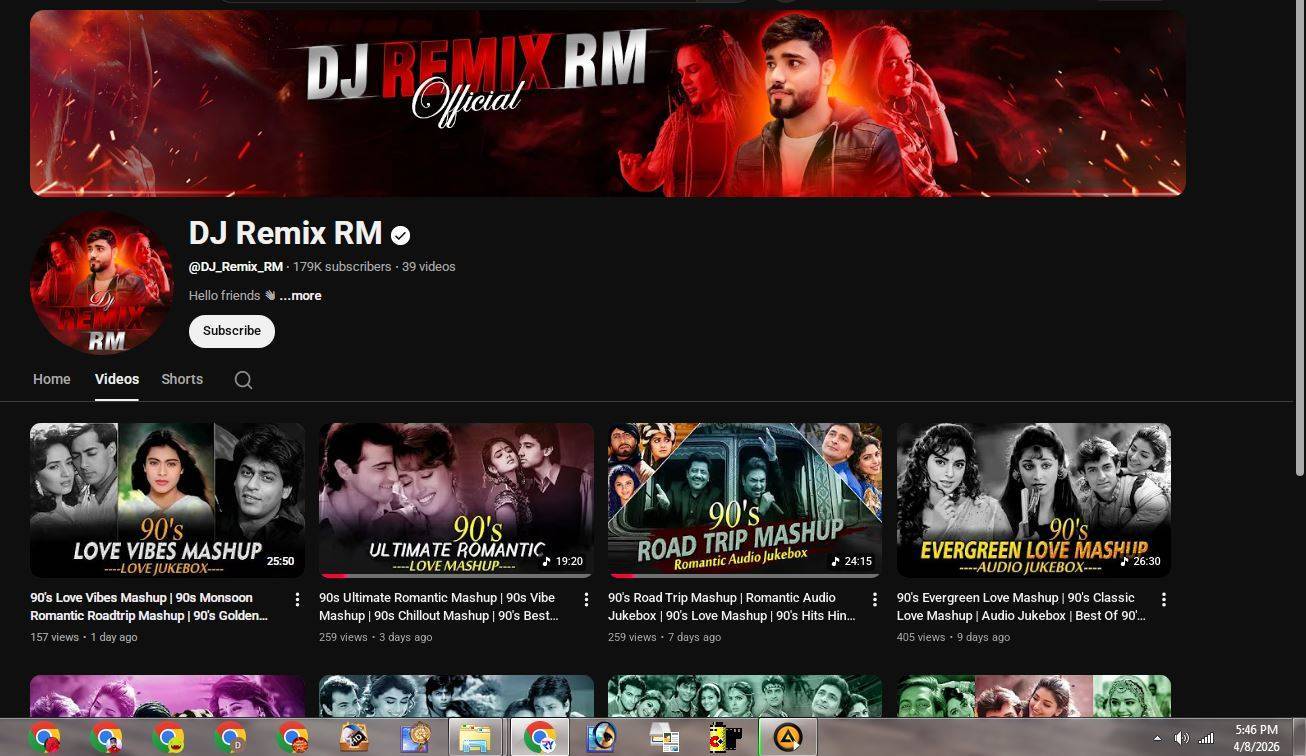Select the Videos tab

[117, 379]
